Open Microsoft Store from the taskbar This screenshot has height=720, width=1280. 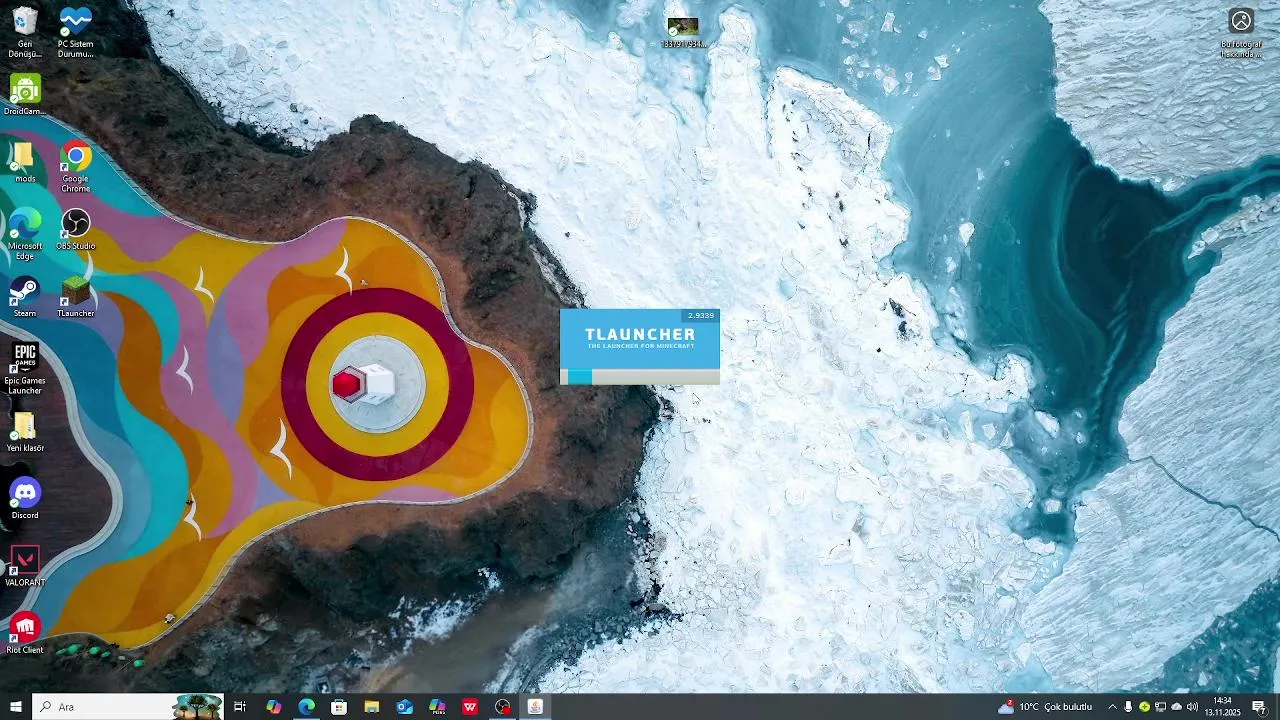click(339, 707)
